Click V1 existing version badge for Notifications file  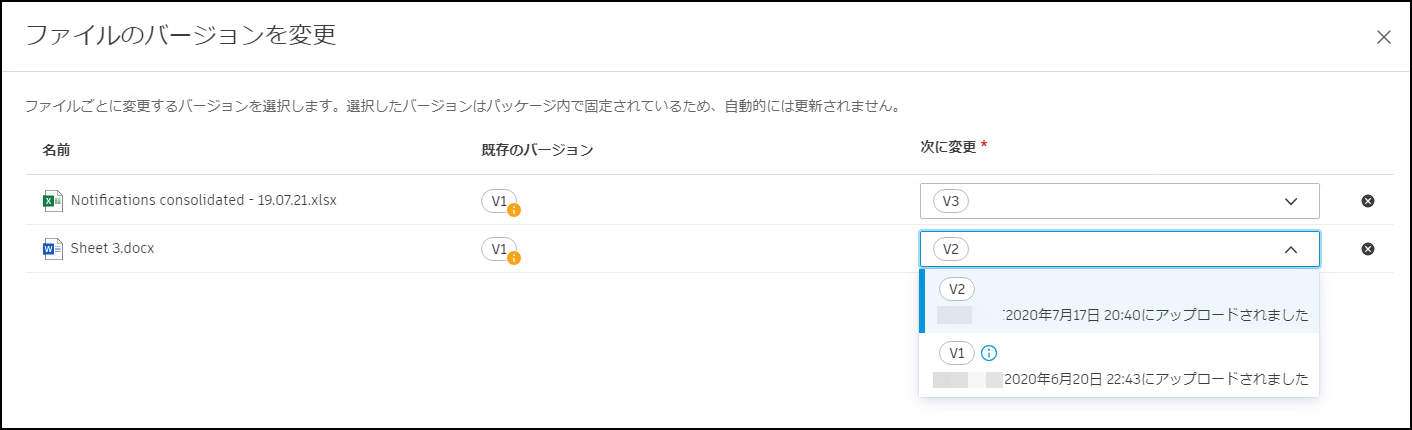tap(498, 200)
